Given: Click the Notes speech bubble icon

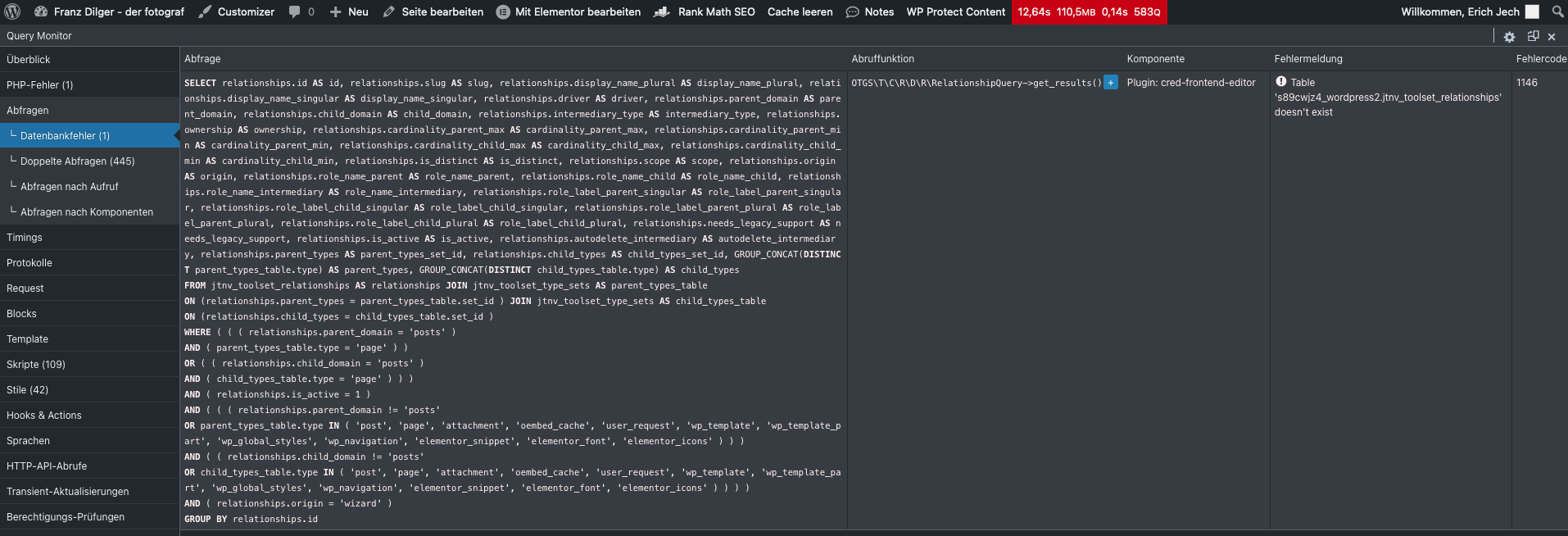Looking at the screenshot, I should point(852,11).
